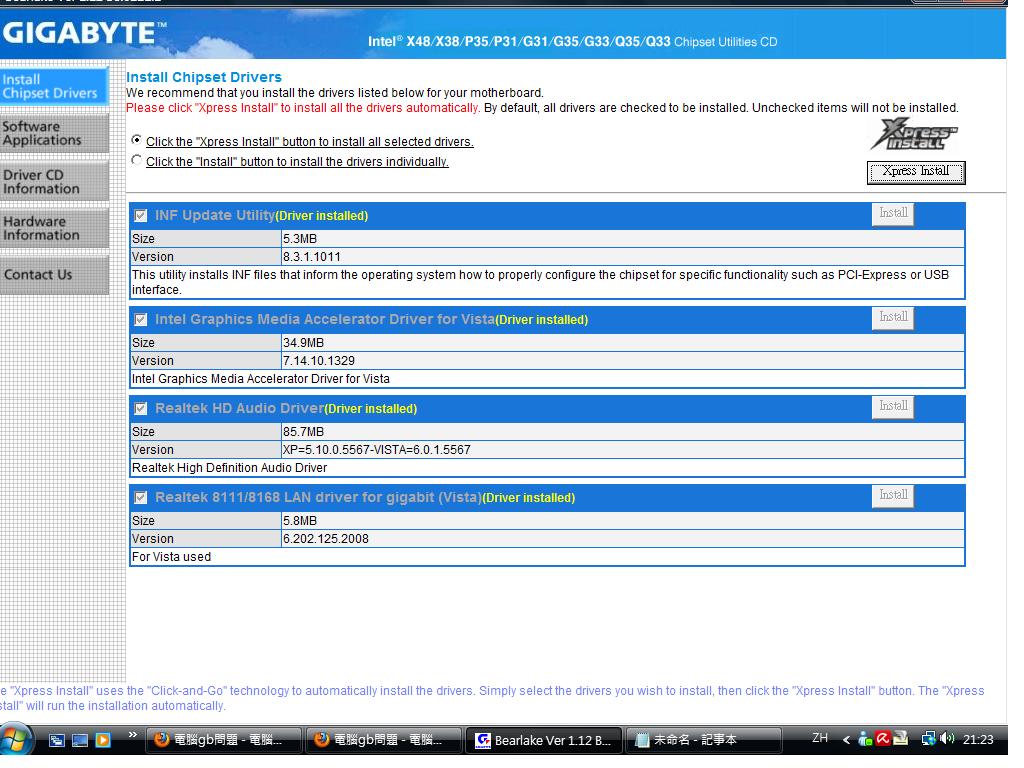Click the volume speaker tray icon
The height and width of the screenshot is (768, 1024).
(946, 740)
